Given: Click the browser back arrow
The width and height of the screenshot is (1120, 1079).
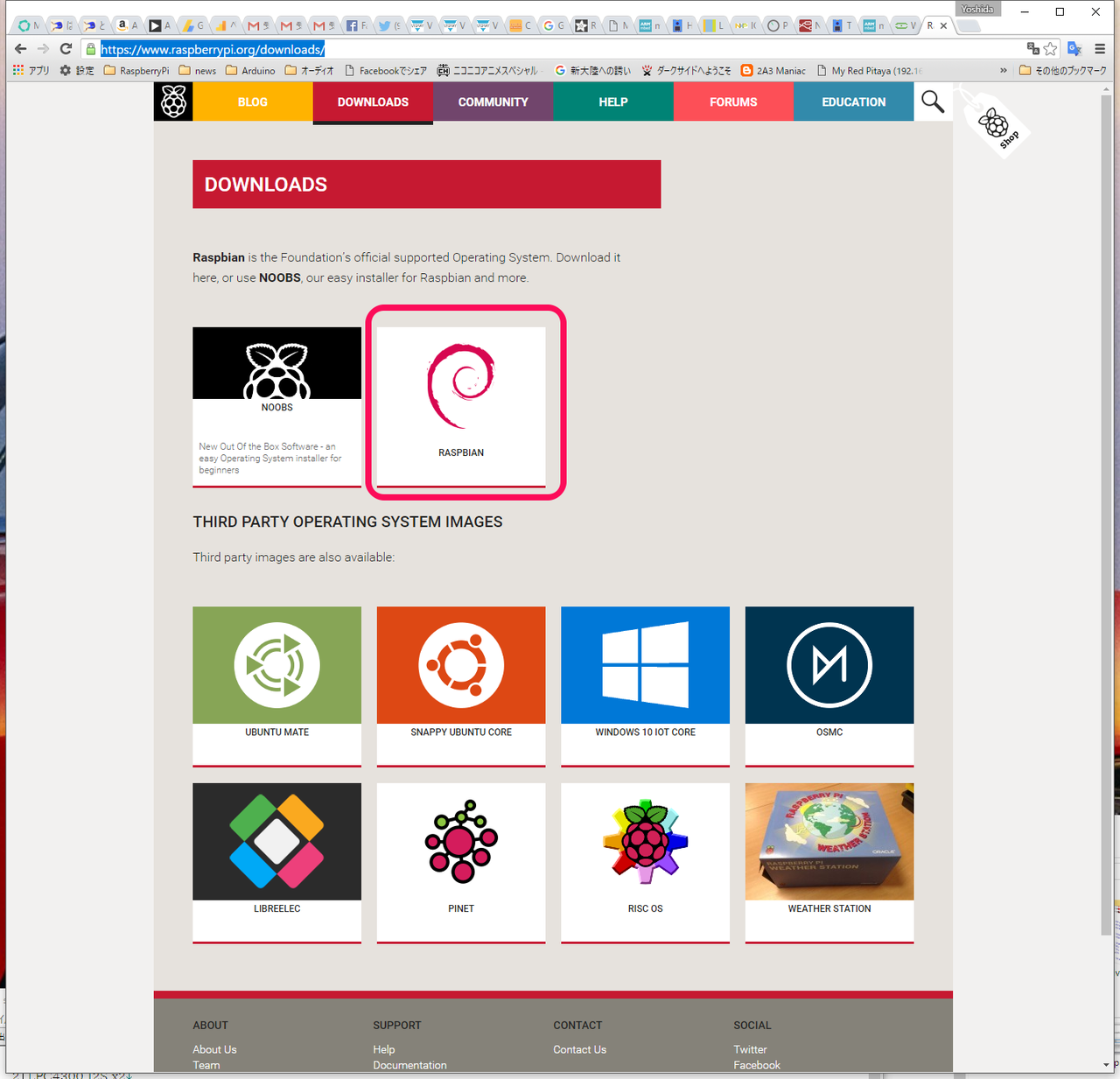Looking at the screenshot, I should (x=21, y=49).
